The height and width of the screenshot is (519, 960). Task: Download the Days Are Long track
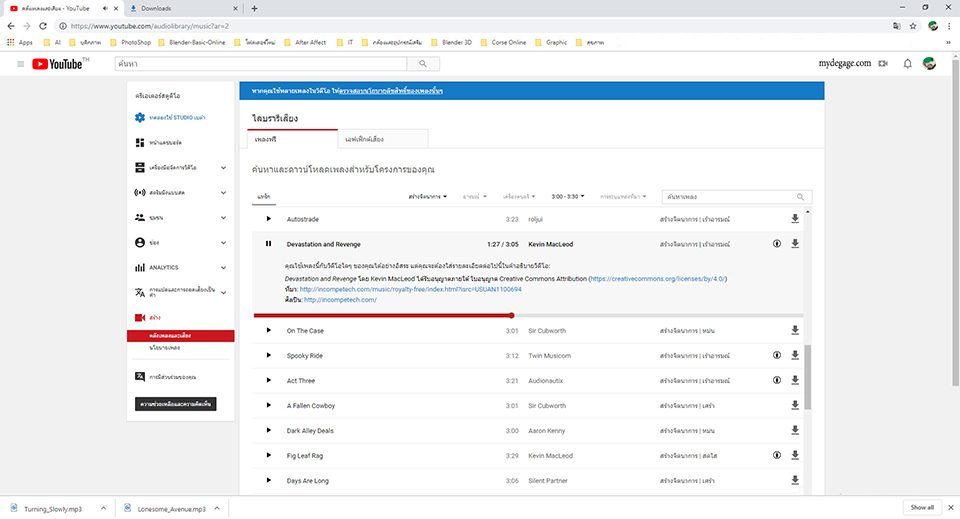[795, 480]
